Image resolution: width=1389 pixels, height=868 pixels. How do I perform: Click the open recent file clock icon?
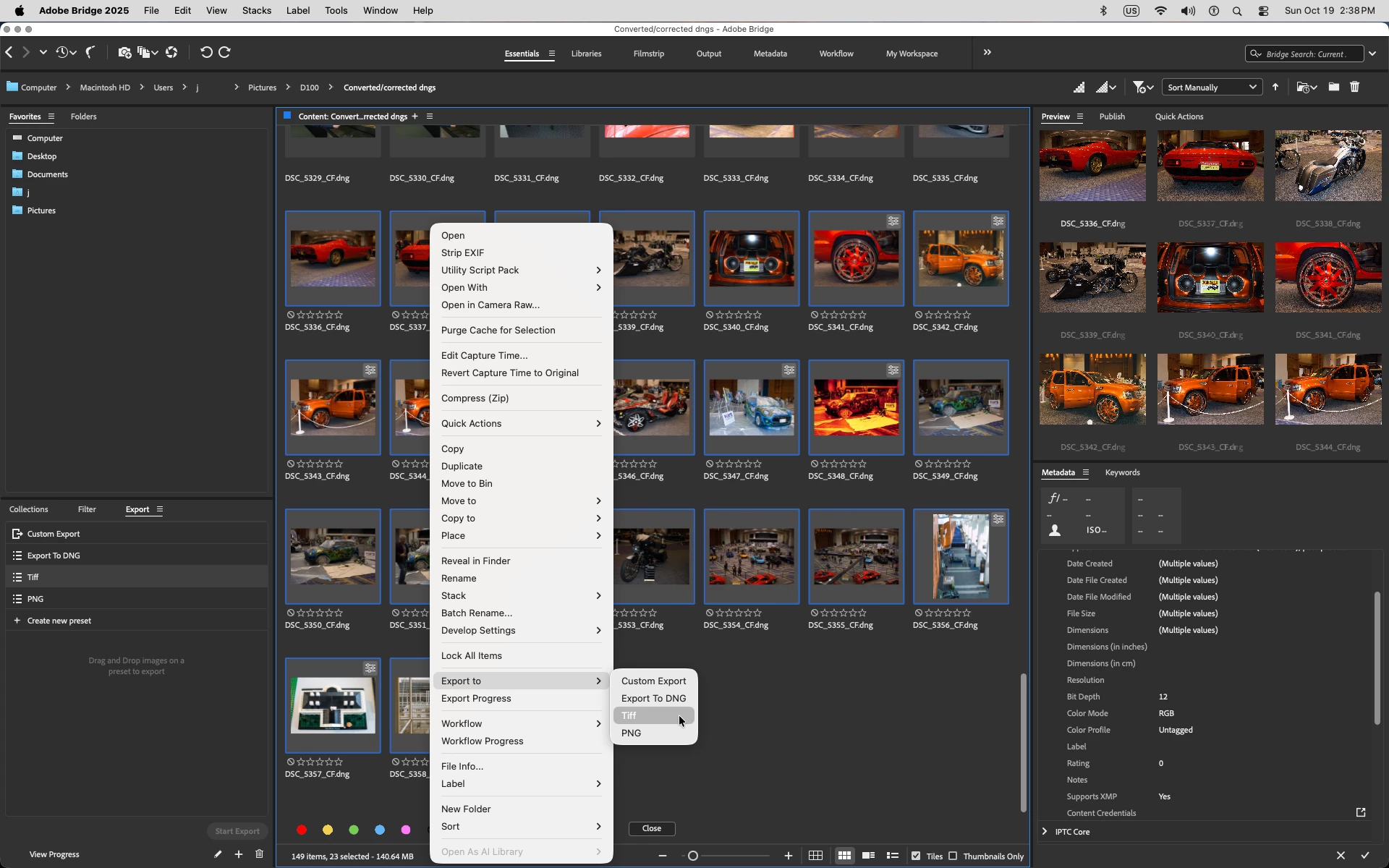click(x=62, y=53)
